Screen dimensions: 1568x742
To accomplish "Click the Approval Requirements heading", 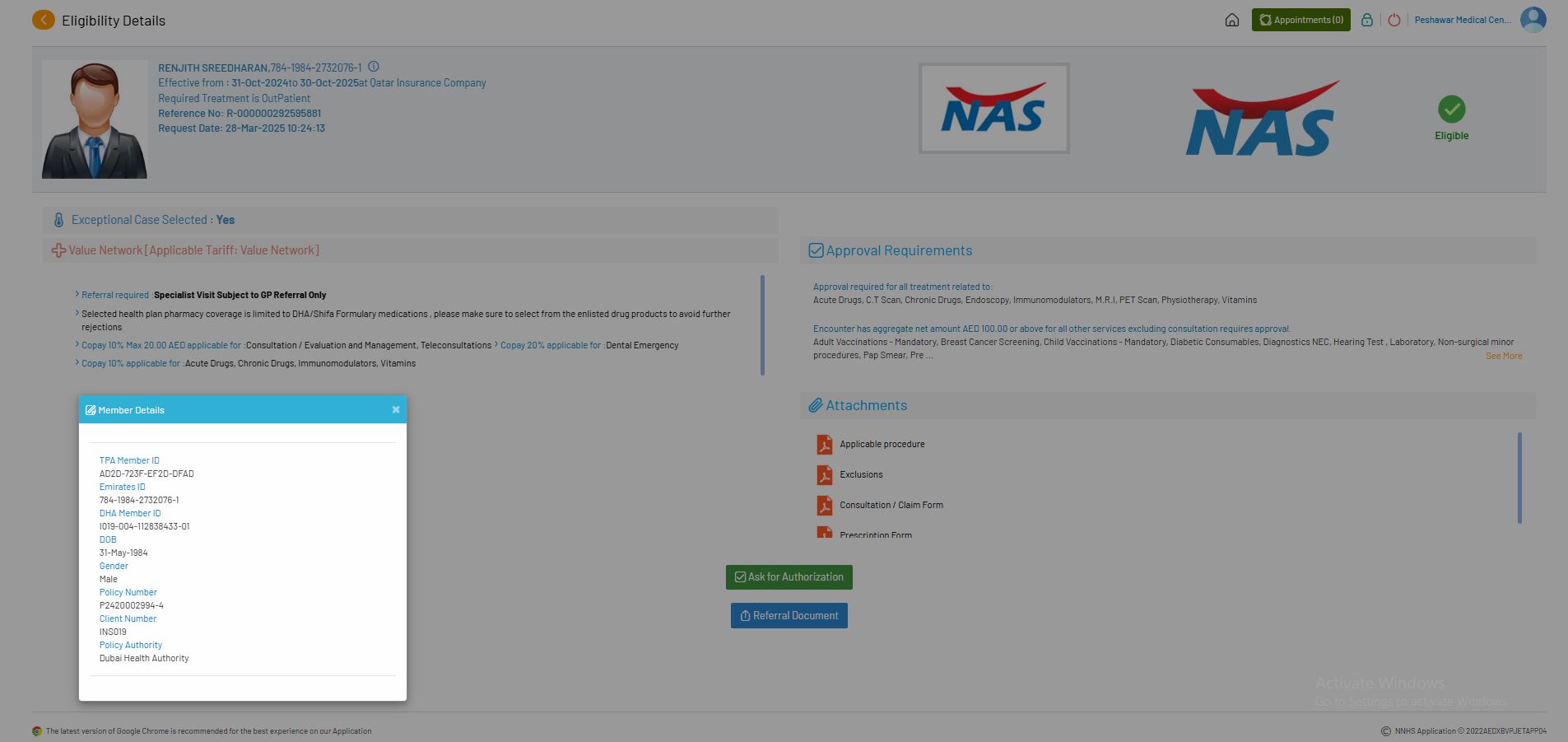I will click(x=899, y=250).
